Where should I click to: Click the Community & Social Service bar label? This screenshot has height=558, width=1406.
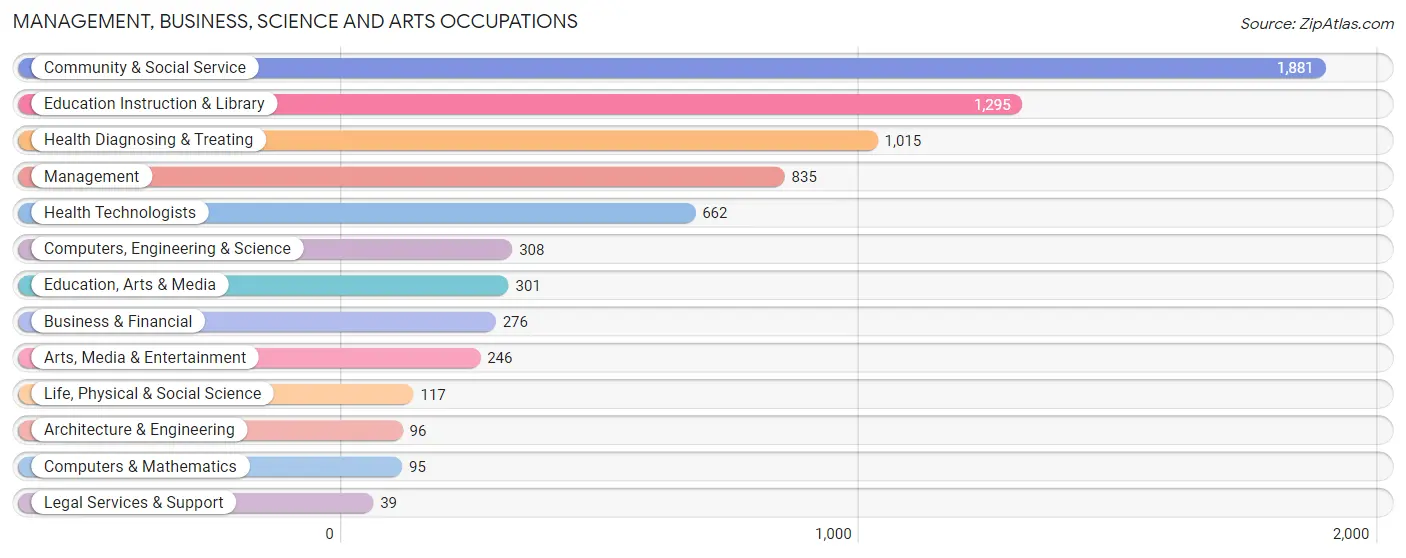145,68
